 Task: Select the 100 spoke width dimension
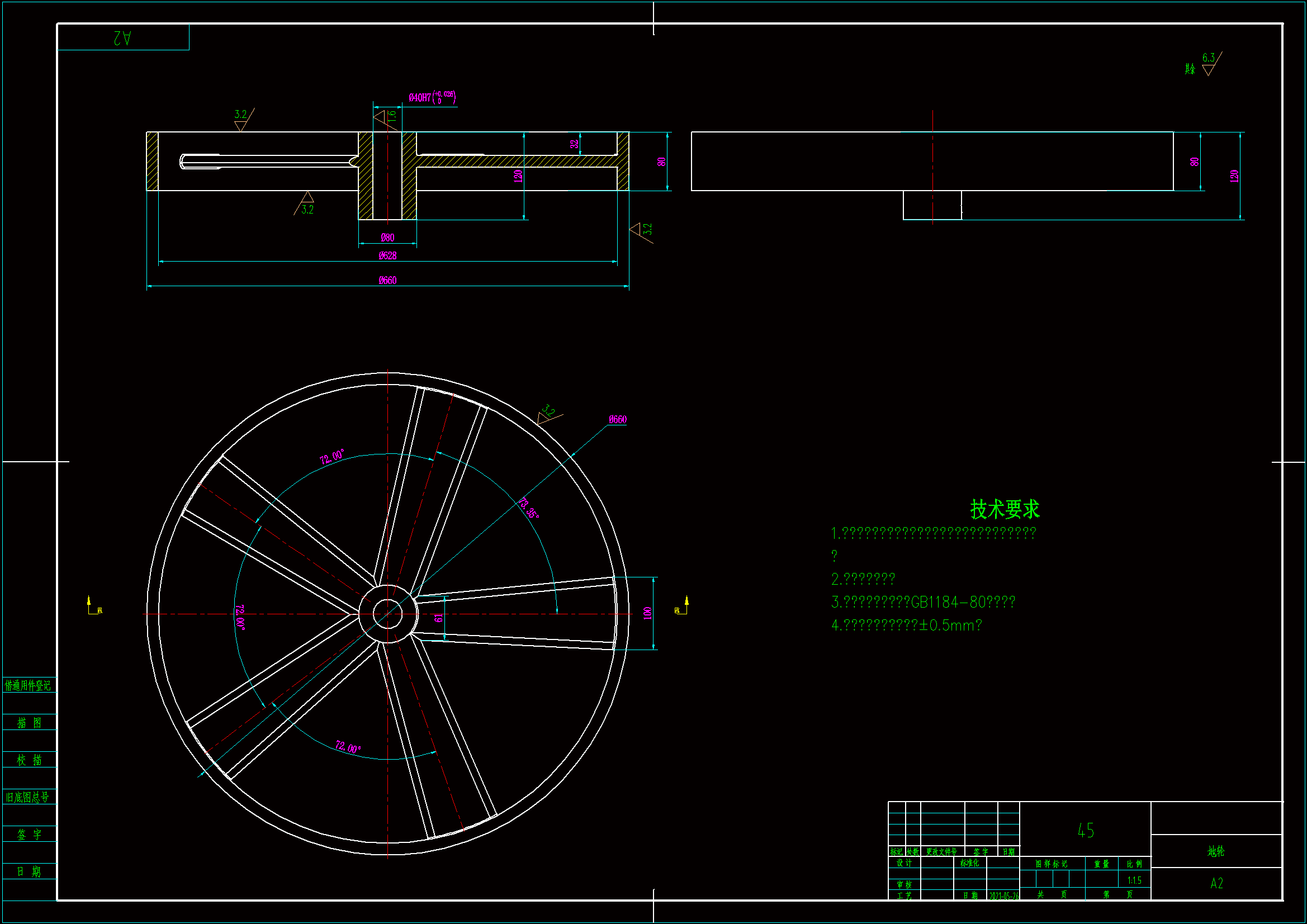coord(647,613)
